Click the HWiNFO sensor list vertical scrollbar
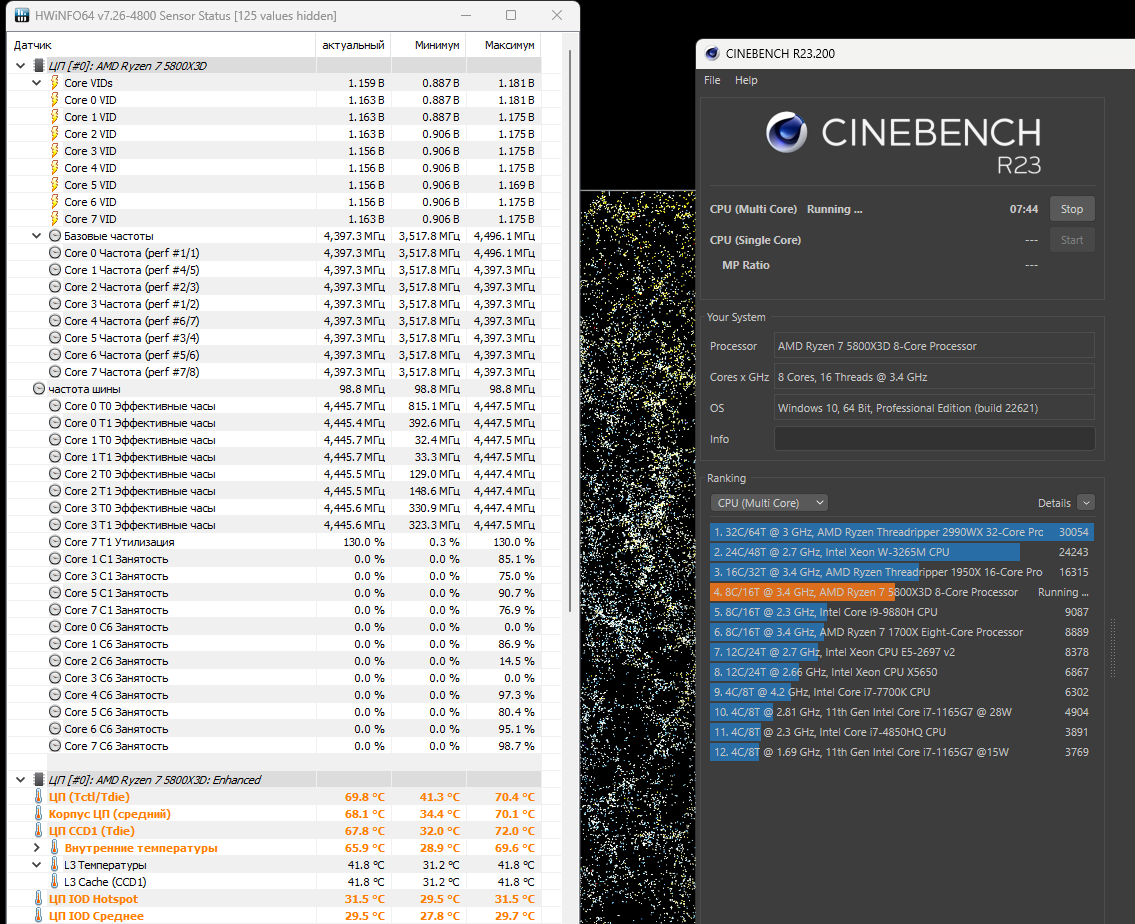 click(570, 330)
